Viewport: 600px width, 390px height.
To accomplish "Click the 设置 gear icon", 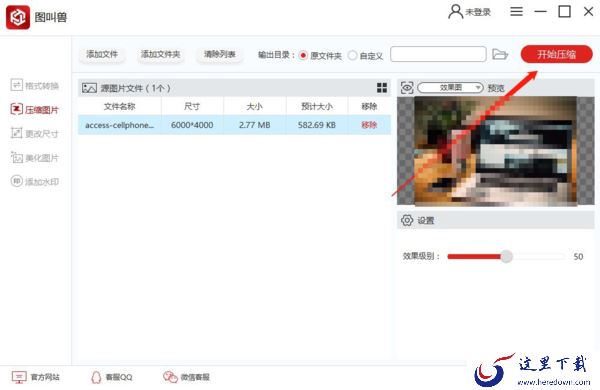I will (407, 220).
